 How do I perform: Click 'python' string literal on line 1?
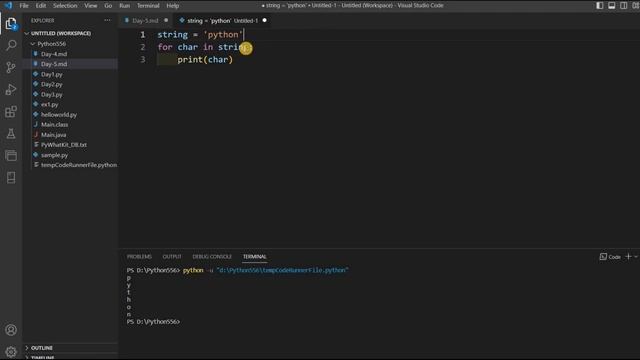tap(223, 35)
